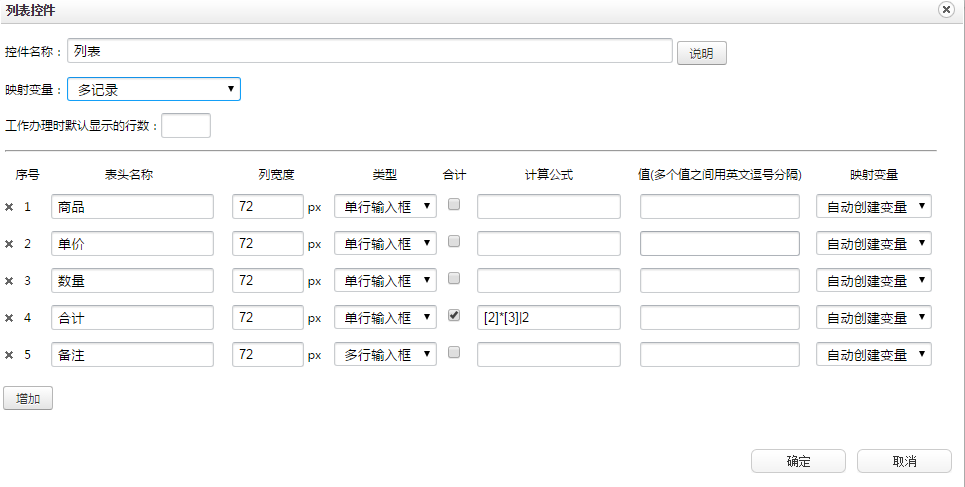965x487 pixels.
Task: Open 类型 dropdown for 数量 row
Action: coord(385,281)
